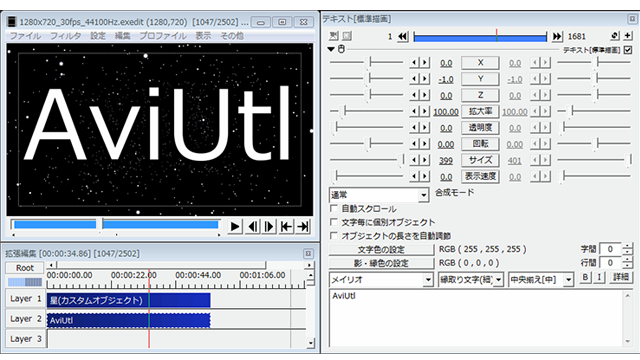Check 文字毎に個別オブジェクト option

(x=334, y=222)
